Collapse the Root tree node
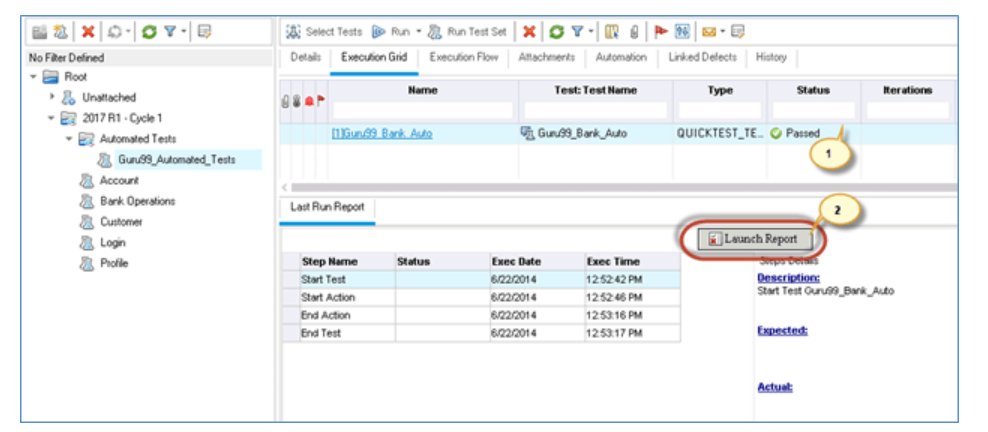Viewport: 988px width, 432px height. [33, 77]
